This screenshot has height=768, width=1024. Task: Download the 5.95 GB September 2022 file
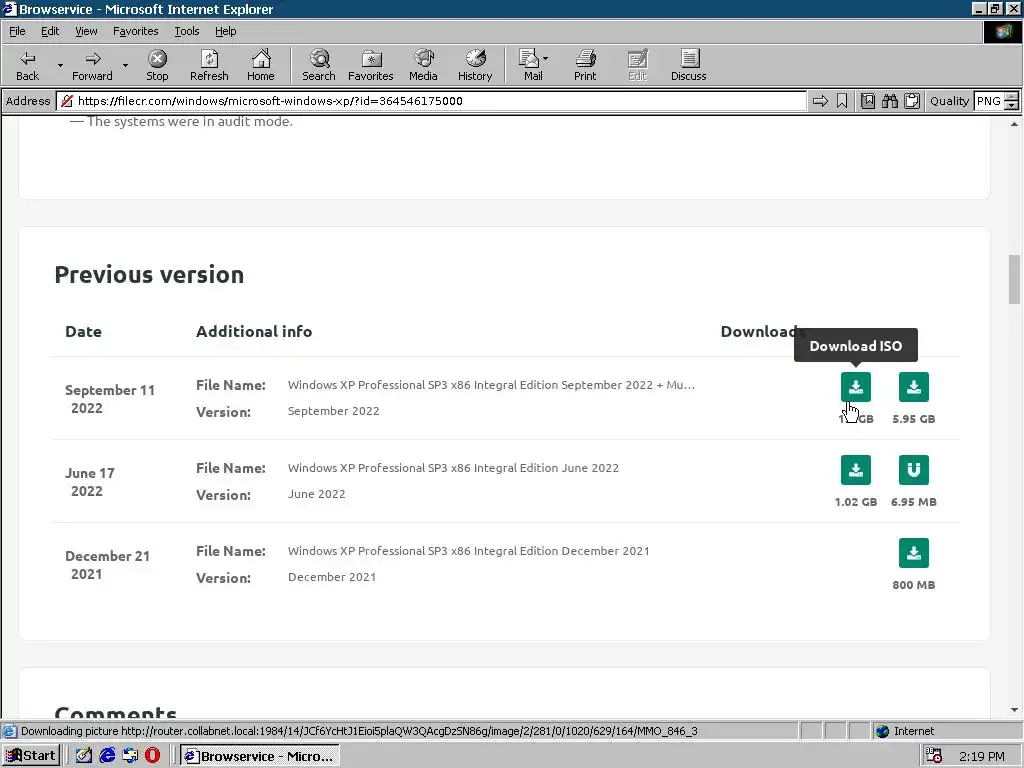point(914,387)
